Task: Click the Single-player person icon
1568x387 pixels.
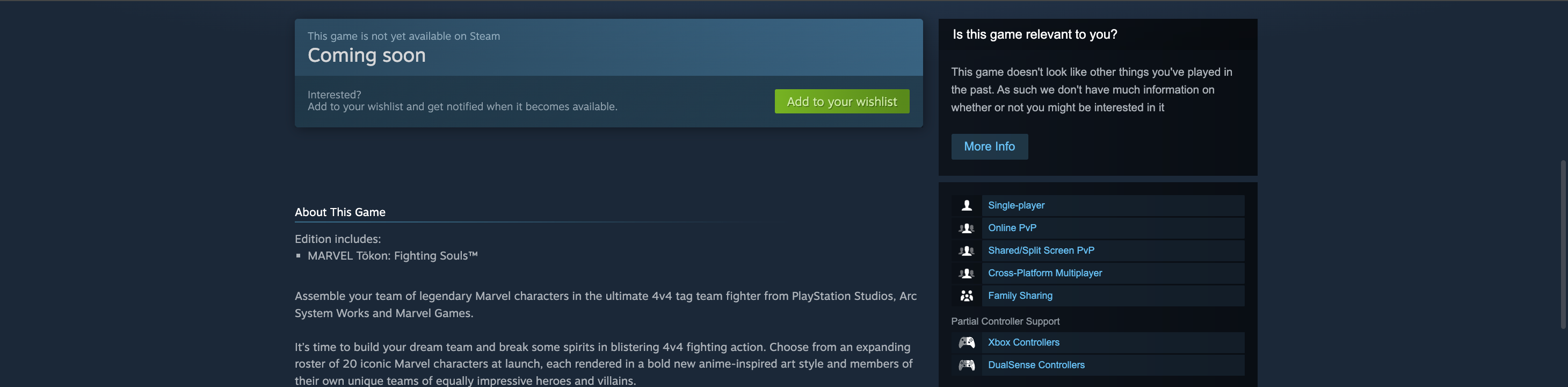Action: 966,205
